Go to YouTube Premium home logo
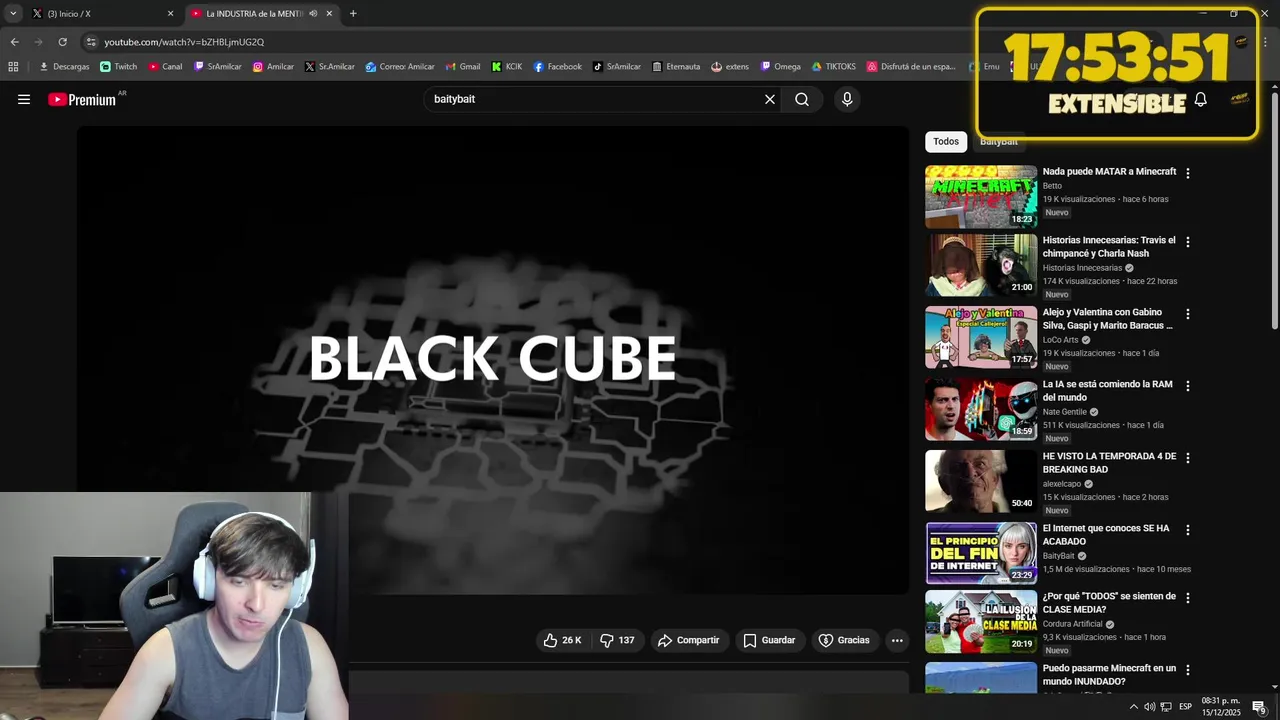The width and height of the screenshot is (1280, 720). (x=82, y=99)
